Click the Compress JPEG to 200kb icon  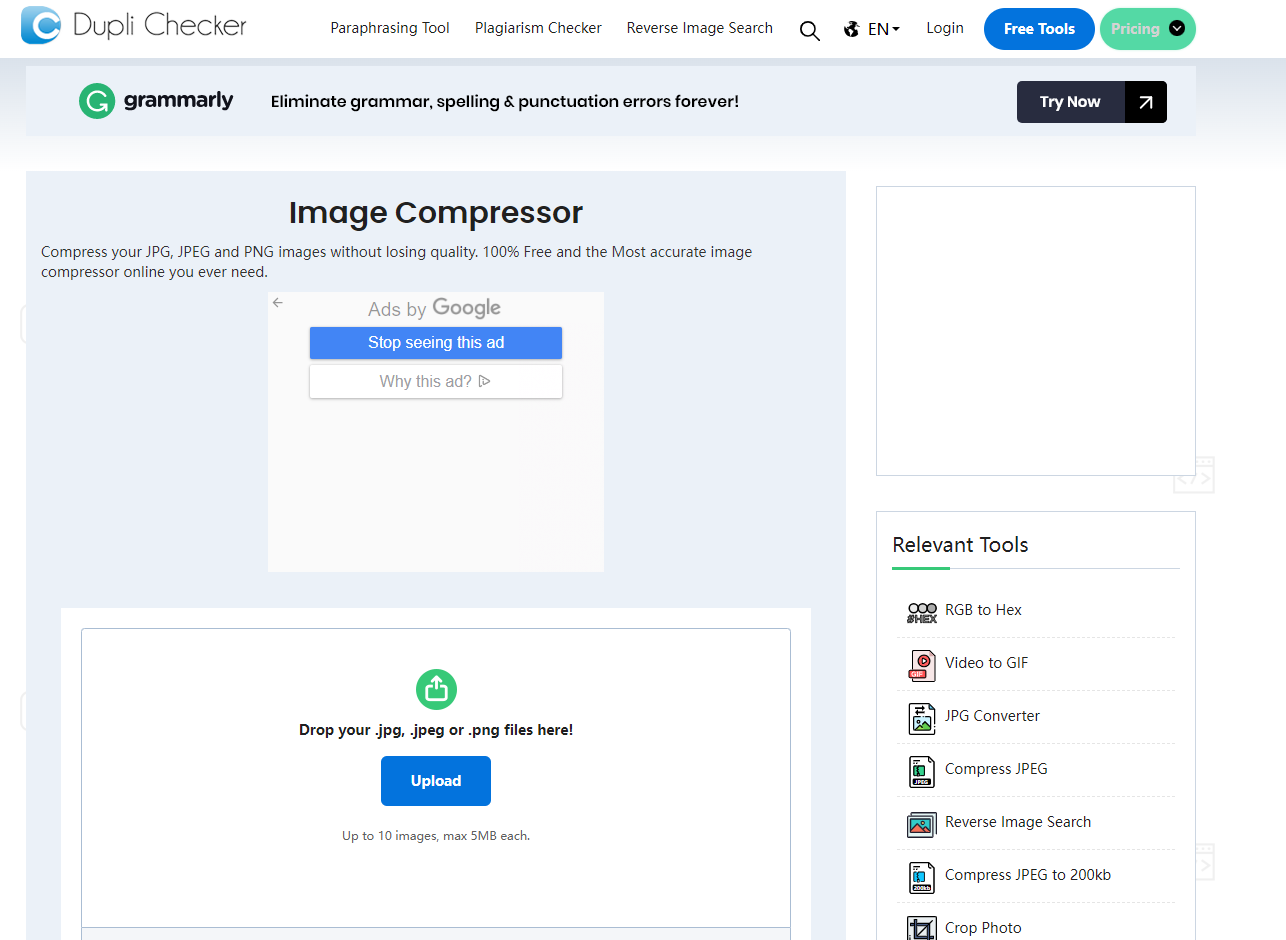click(922, 877)
